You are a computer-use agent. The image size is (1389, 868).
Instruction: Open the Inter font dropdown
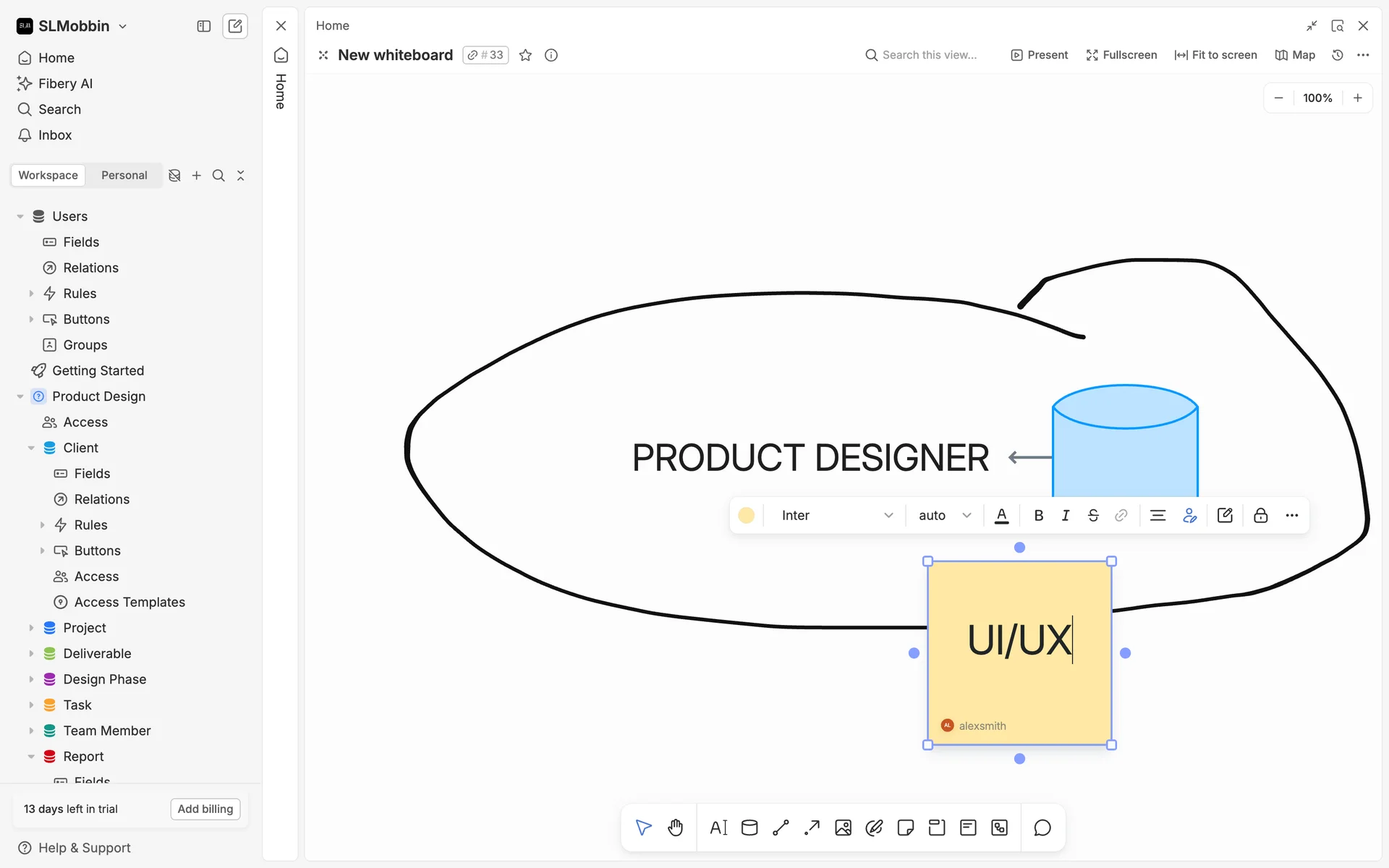[836, 515]
